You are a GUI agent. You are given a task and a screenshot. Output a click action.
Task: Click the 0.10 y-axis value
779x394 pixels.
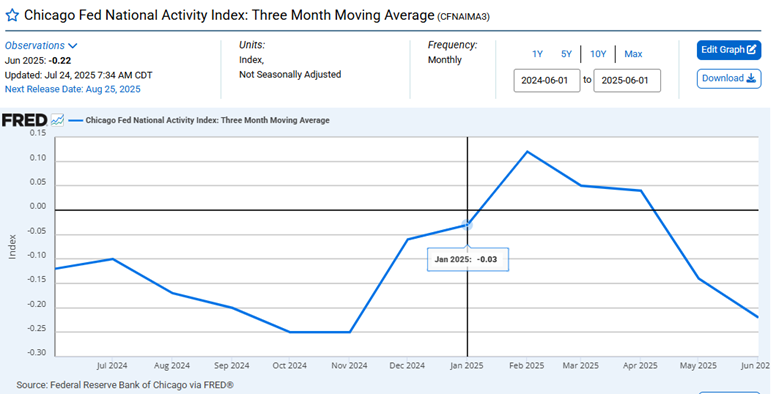point(38,158)
